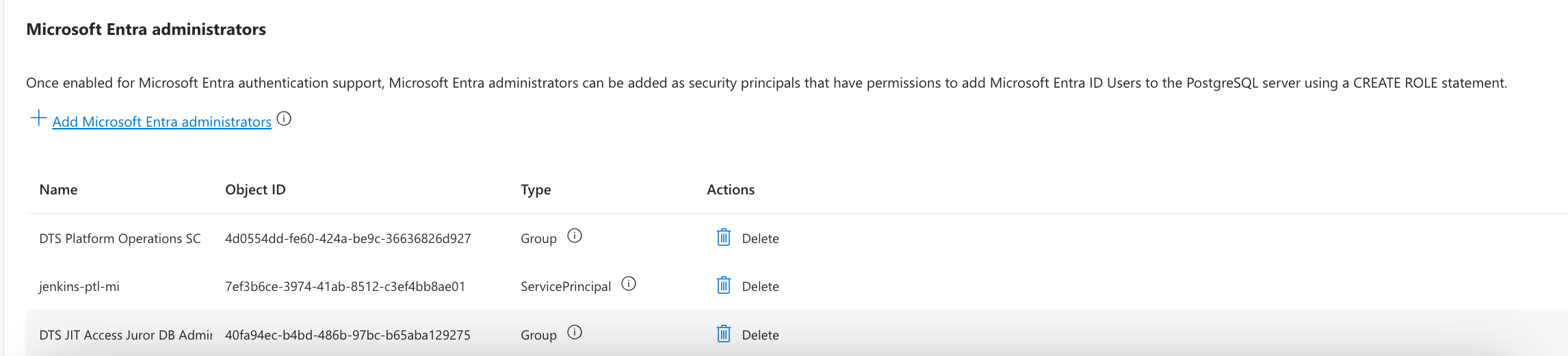Show info for DTS JIT Access Group type
The height and width of the screenshot is (356, 1568).
[575, 333]
